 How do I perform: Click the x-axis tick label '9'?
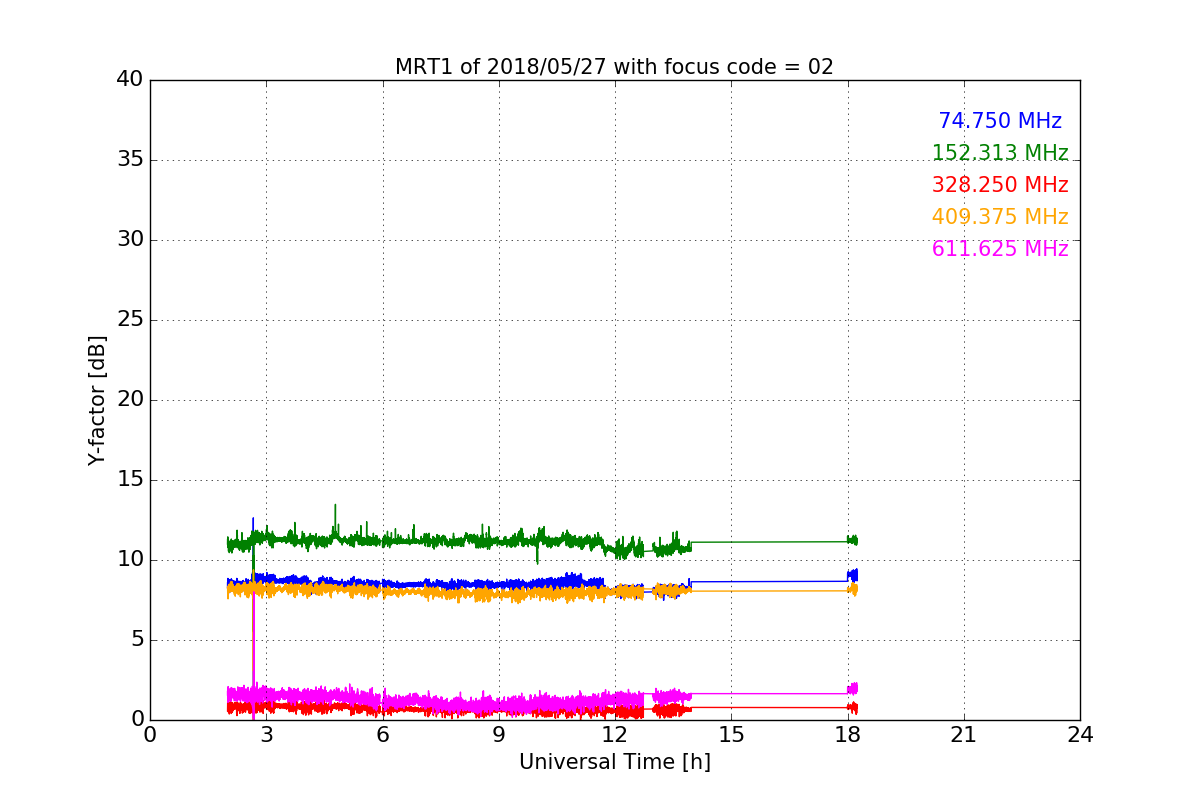point(499,735)
